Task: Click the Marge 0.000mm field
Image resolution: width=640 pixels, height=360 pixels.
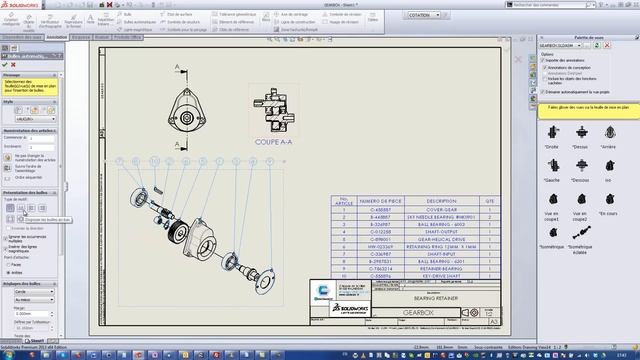Action: pos(32,314)
